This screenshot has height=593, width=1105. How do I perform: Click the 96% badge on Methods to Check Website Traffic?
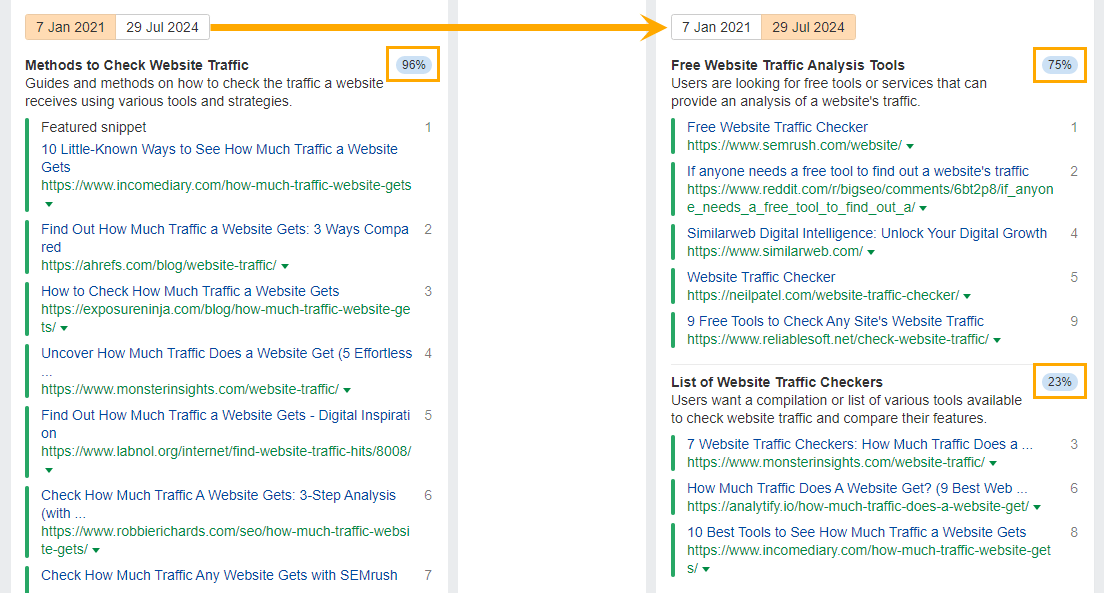413,64
